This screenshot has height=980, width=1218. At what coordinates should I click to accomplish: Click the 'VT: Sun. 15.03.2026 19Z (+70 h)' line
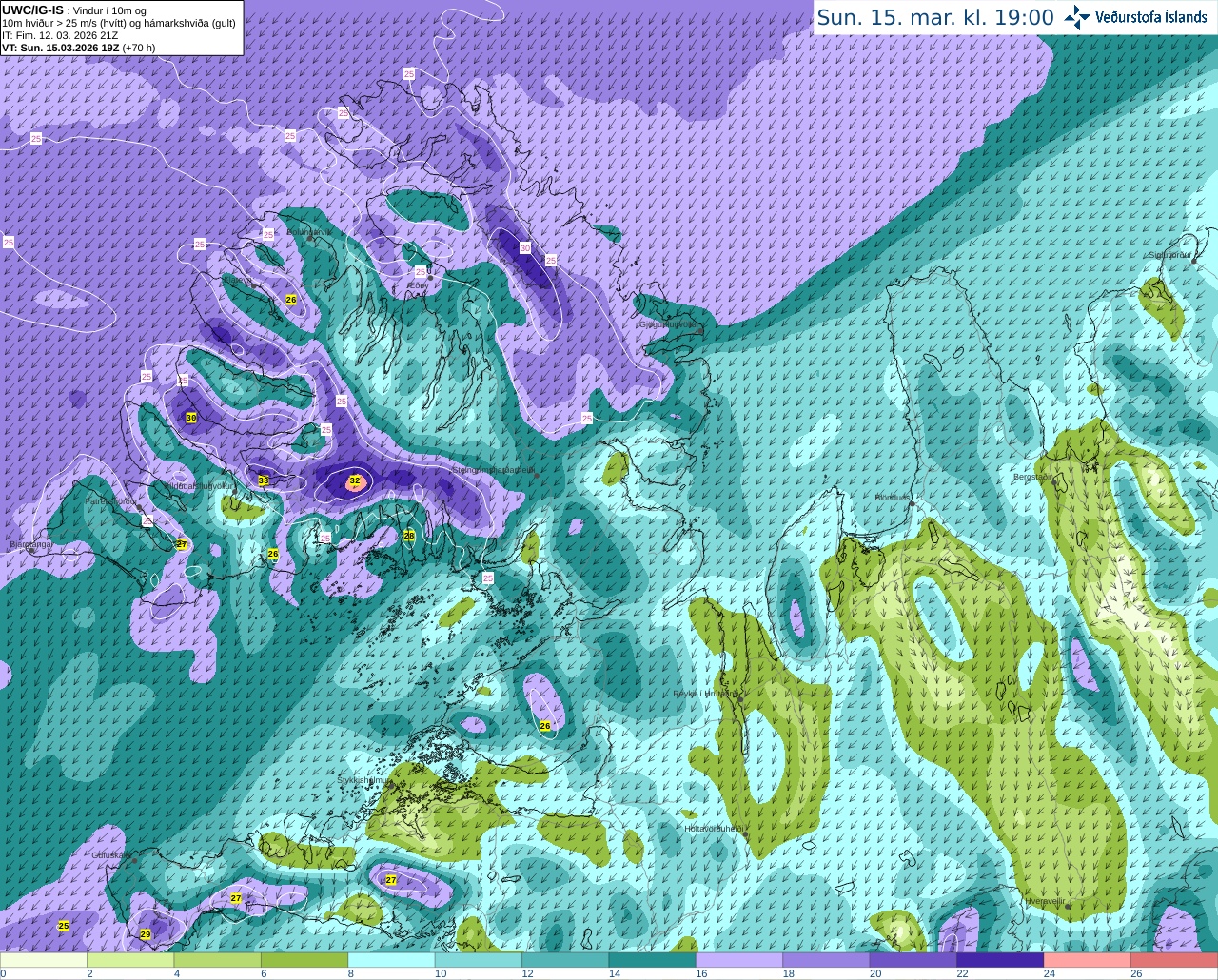point(78,48)
